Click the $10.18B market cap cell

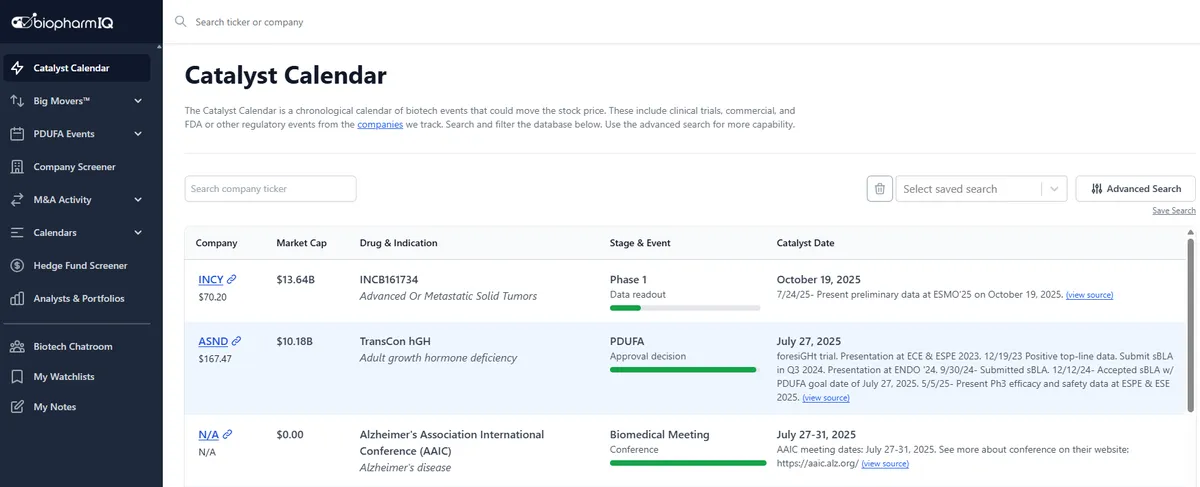(x=295, y=341)
